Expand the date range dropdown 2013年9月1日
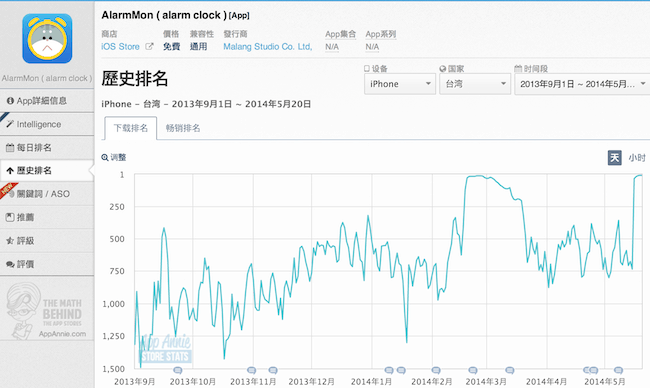This screenshot has width=650, height=388. (582, 84)
